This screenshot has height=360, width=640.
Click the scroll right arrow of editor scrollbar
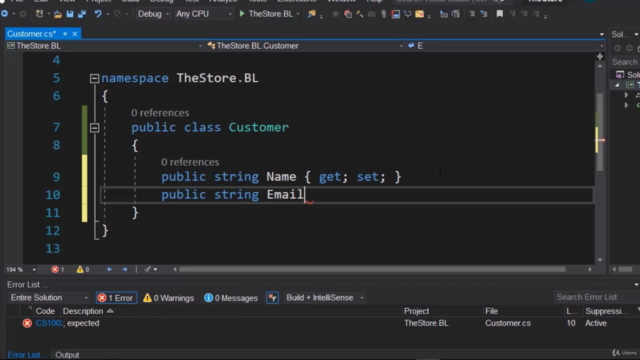click(x=590, y=269)
